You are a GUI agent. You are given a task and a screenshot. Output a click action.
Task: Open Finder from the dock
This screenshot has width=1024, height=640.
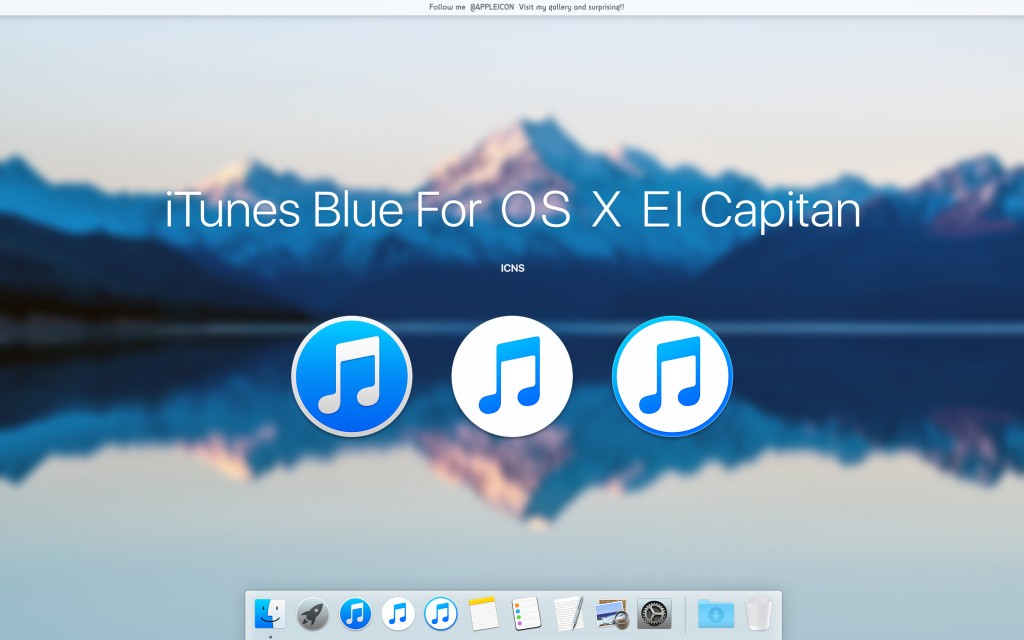[270, 614]
